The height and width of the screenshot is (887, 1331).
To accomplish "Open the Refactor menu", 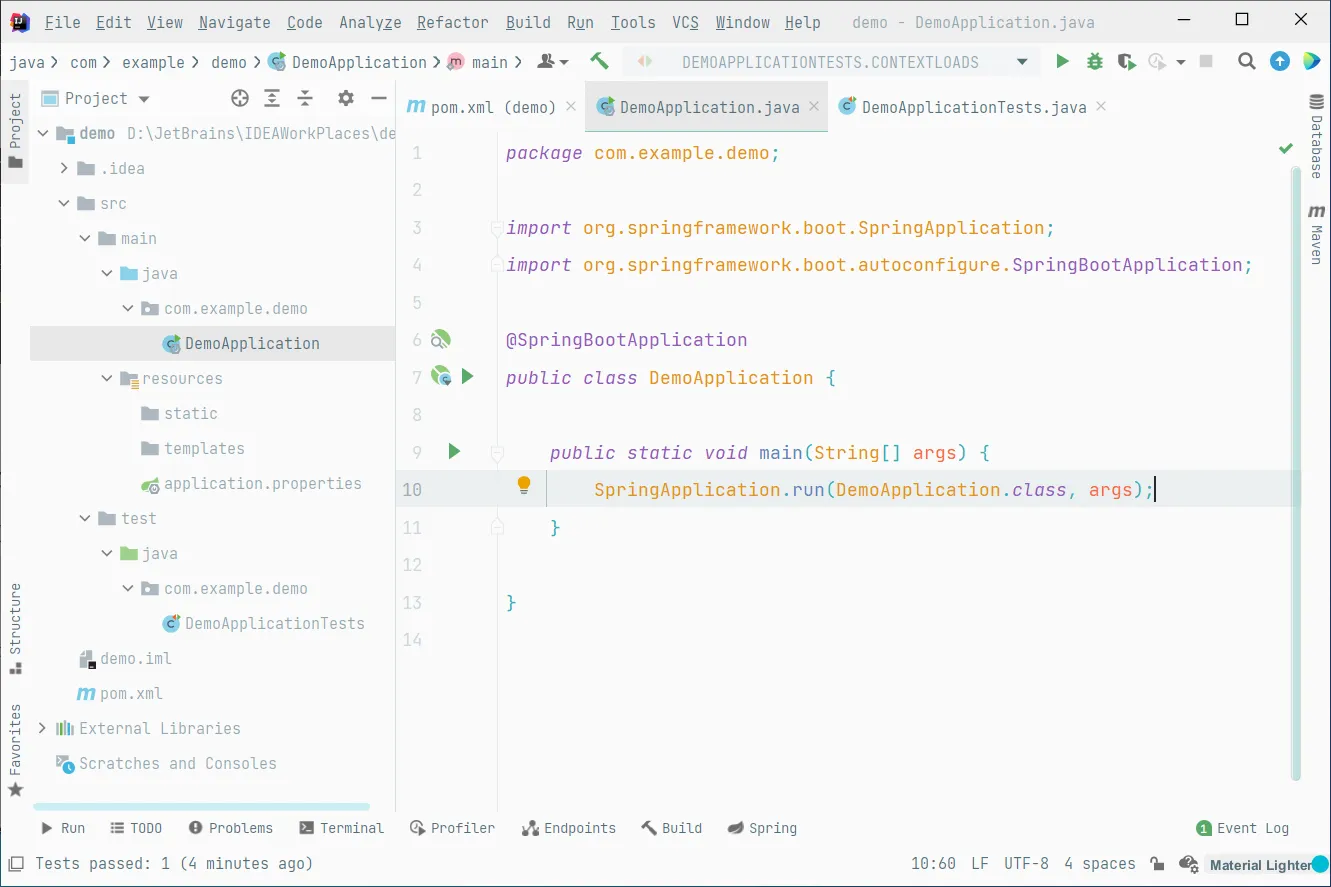I will pos(453,22).
